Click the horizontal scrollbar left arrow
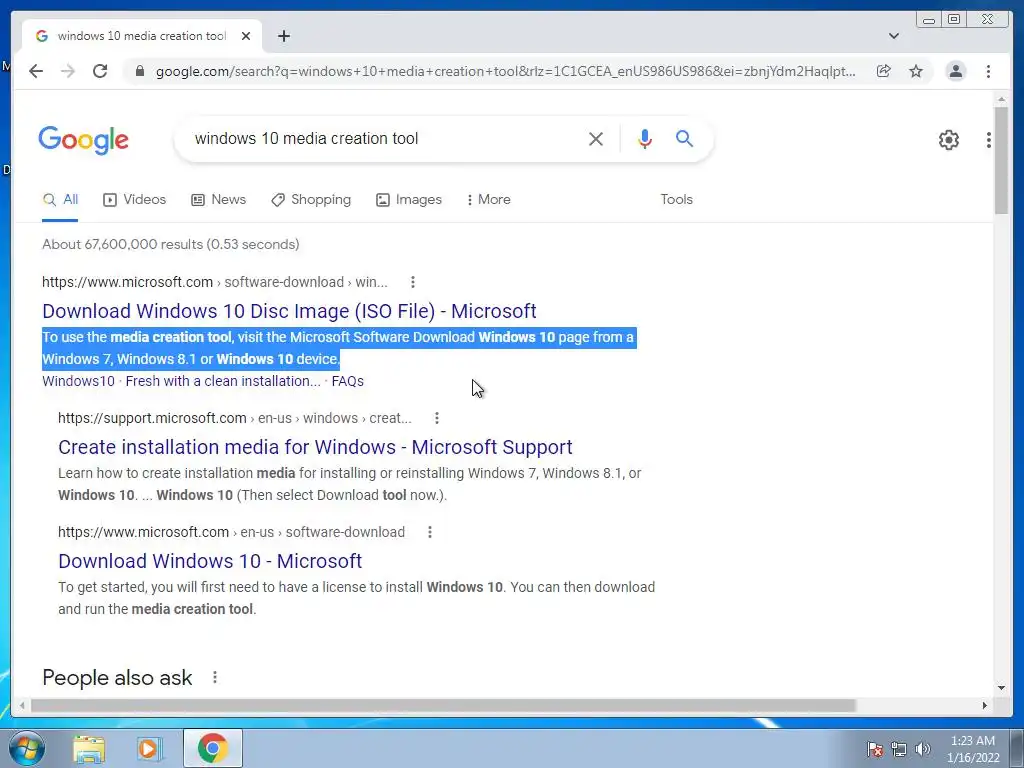The width and height of the screenshot is (1024, 768). pyautogui.click(x=23, y=706)
